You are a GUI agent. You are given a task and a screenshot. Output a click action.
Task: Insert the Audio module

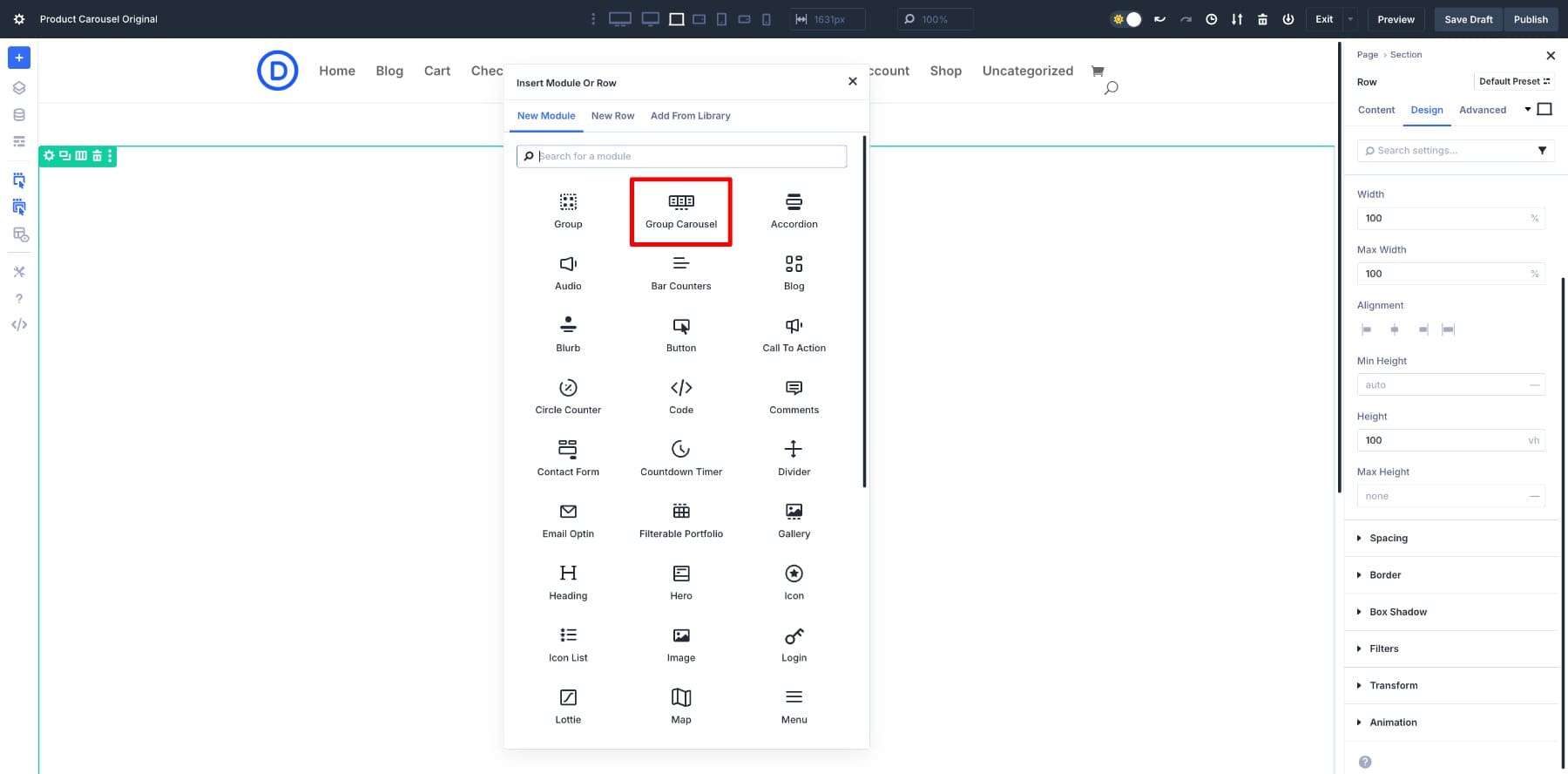pos(568,274)
